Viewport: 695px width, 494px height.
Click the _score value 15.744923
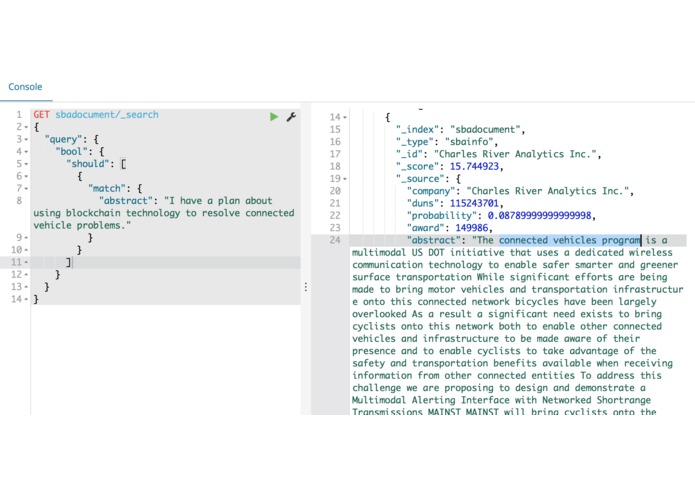(x=474, y=167)
